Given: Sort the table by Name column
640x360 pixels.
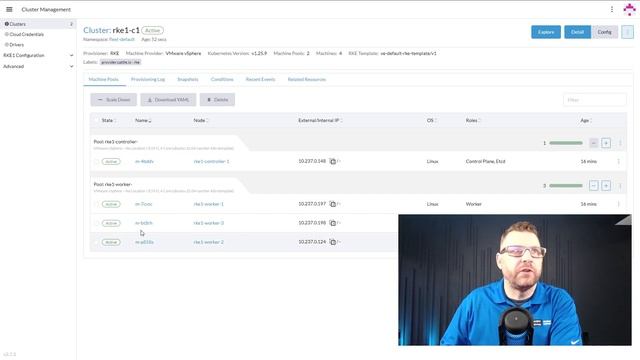Looking at the screenshot, I should click(x=143, y=120).
